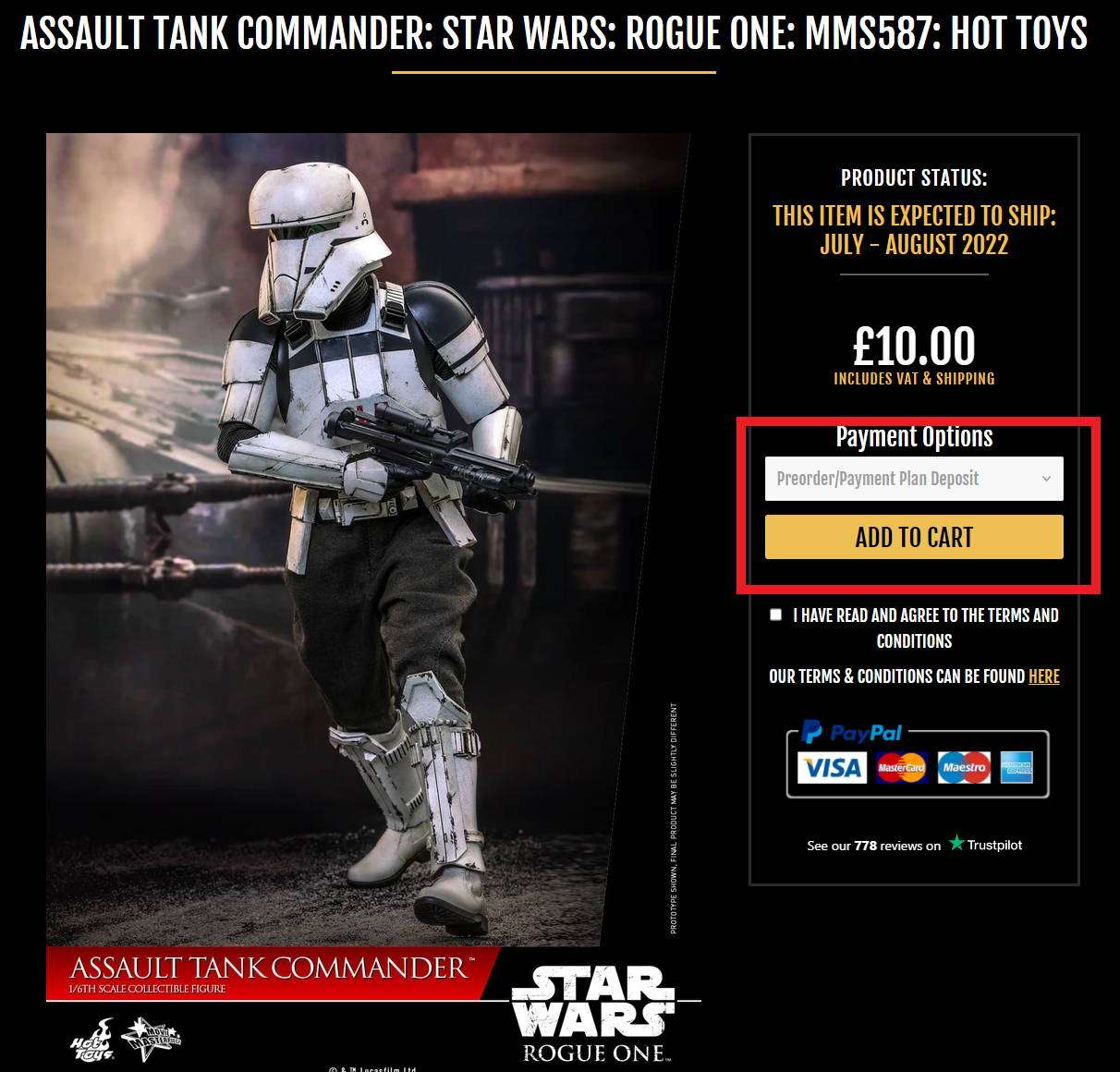The image size is (1120, 1072).
Task: Click the Star Wars Rogue One logo
Action: [593, 1015]
